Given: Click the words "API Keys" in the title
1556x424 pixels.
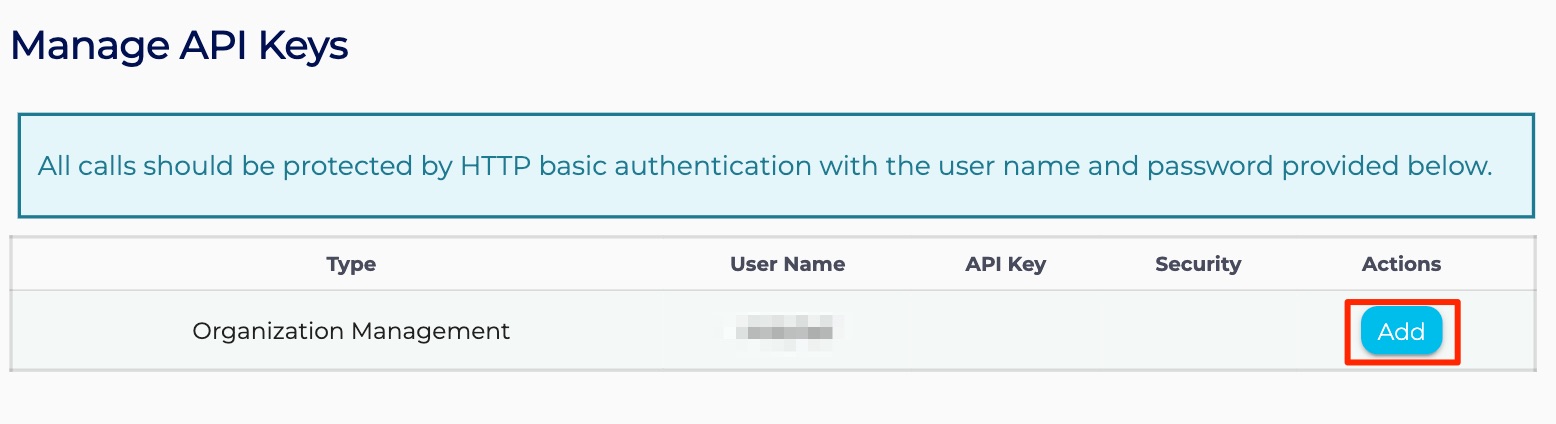Looking at the screenshot, I should tap(265, 46).
